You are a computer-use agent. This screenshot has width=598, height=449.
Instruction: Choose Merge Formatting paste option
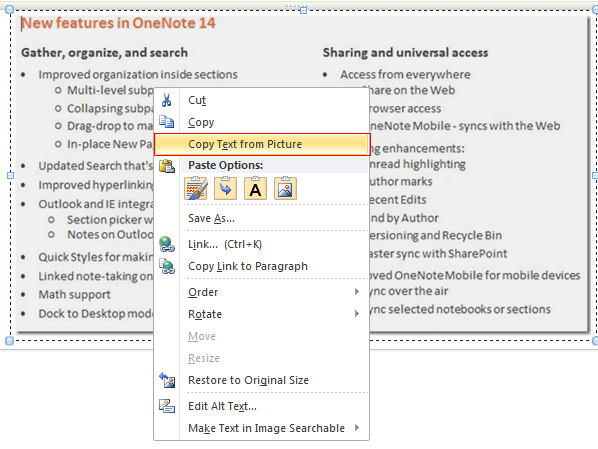225,188
